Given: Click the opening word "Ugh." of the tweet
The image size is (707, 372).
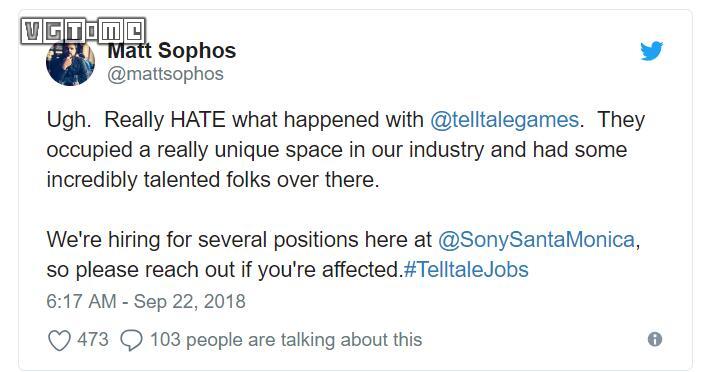Looking at the screenshot, I should coord(69,120).
